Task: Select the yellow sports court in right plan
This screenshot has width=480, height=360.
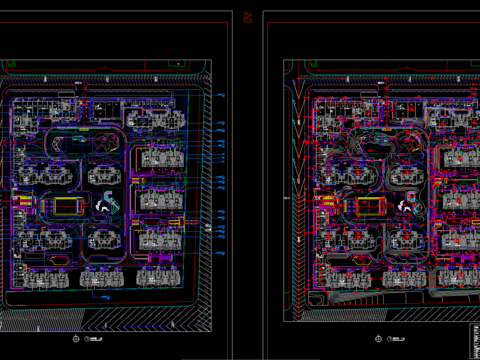Action: [371, 207]
